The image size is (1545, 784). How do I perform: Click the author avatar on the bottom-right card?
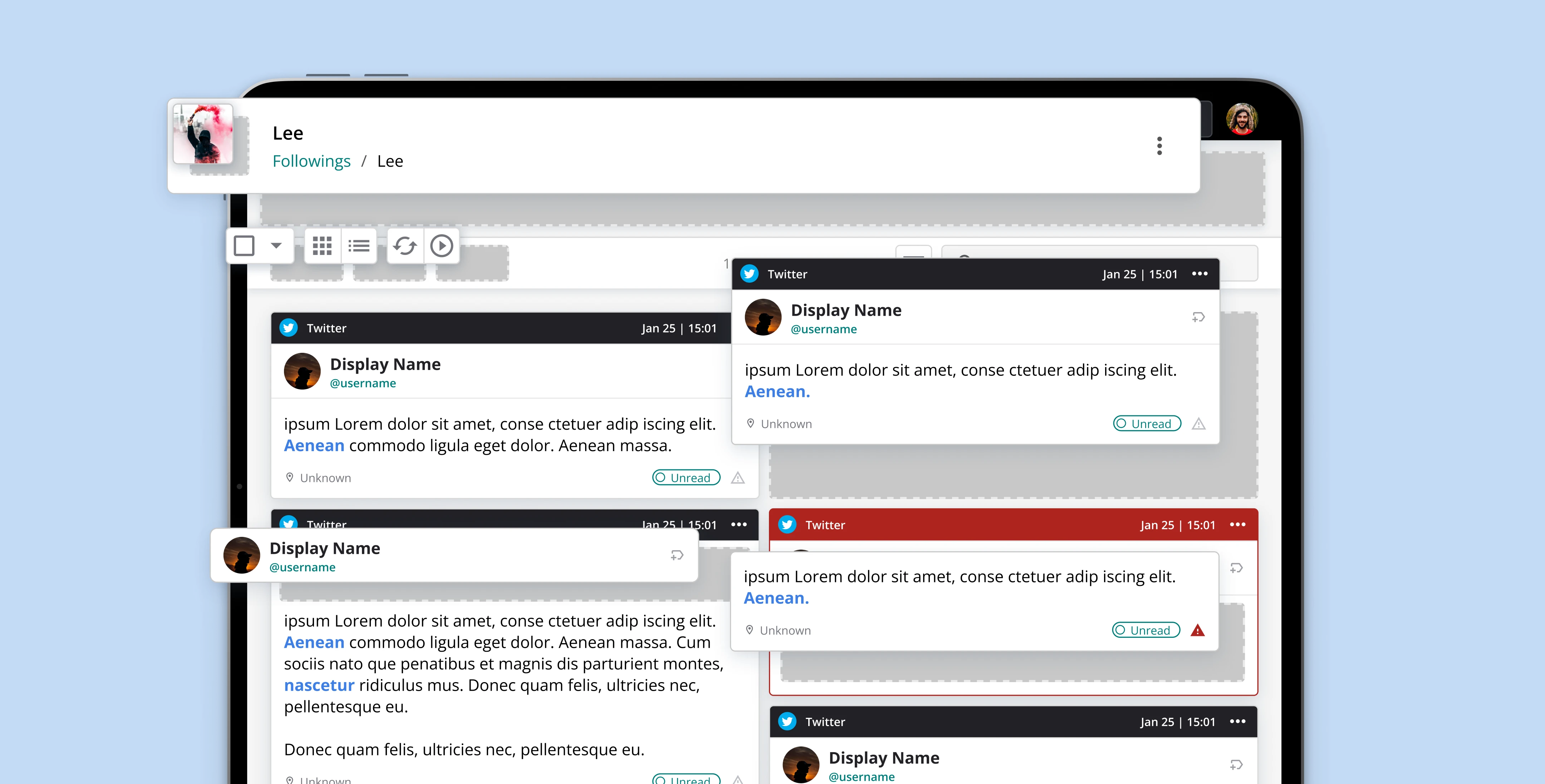click(x=801, y=765)
